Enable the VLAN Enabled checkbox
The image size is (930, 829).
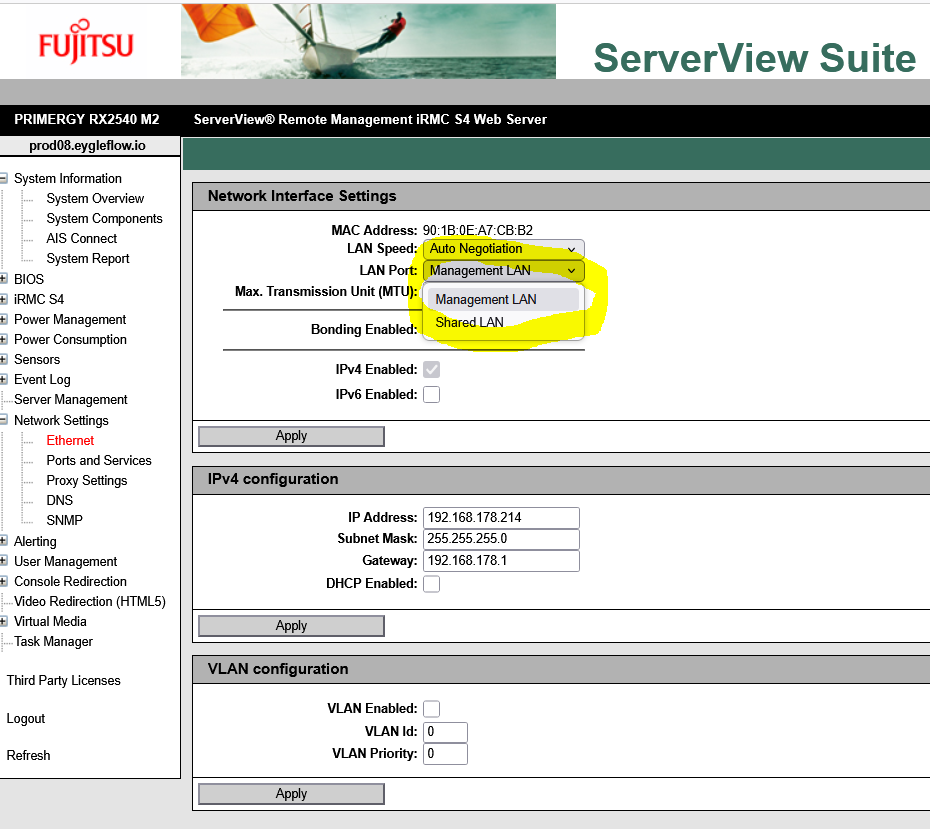click(x=432, y=709)
